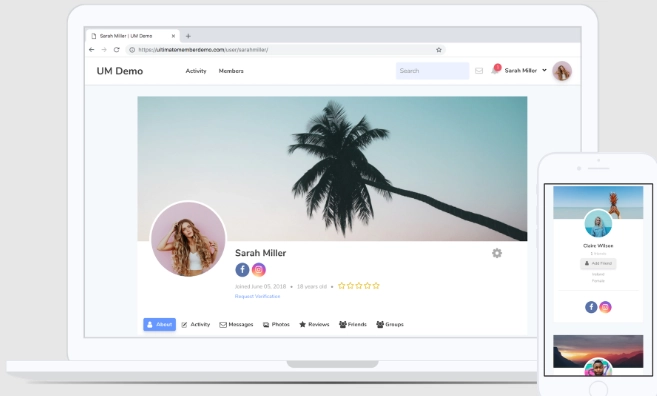Click Sarah Miller's large profile photo
The width and height of the screenshot is (657, 396).
pos(188,239)
